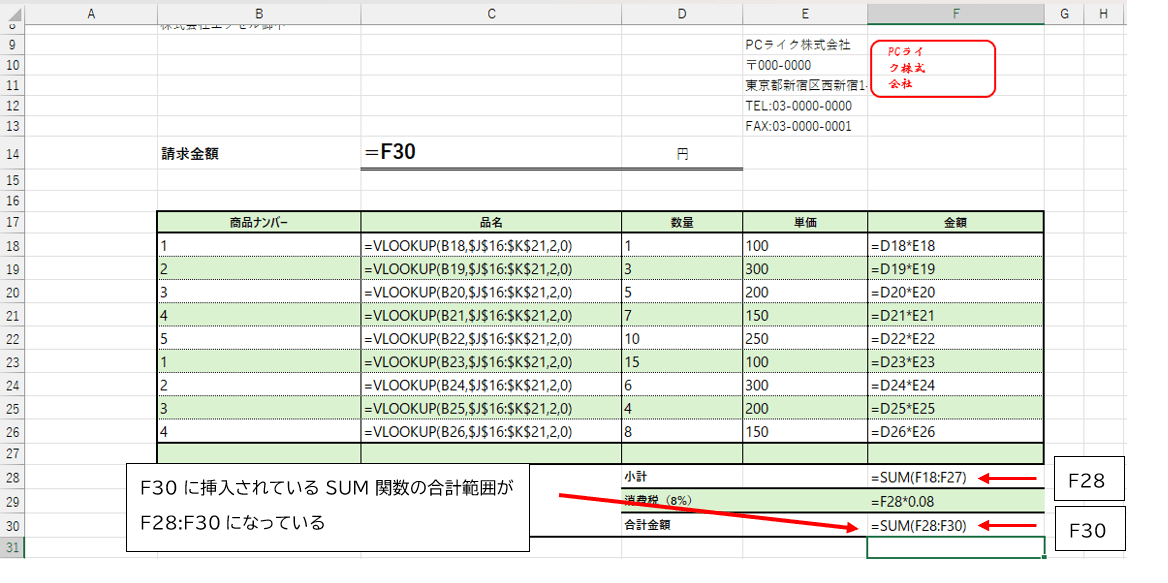Image resolution: width=1168 pixels, height=583 pixels.
Task: Click the =D23*E23 formula cell
Action: coord(956,362)
